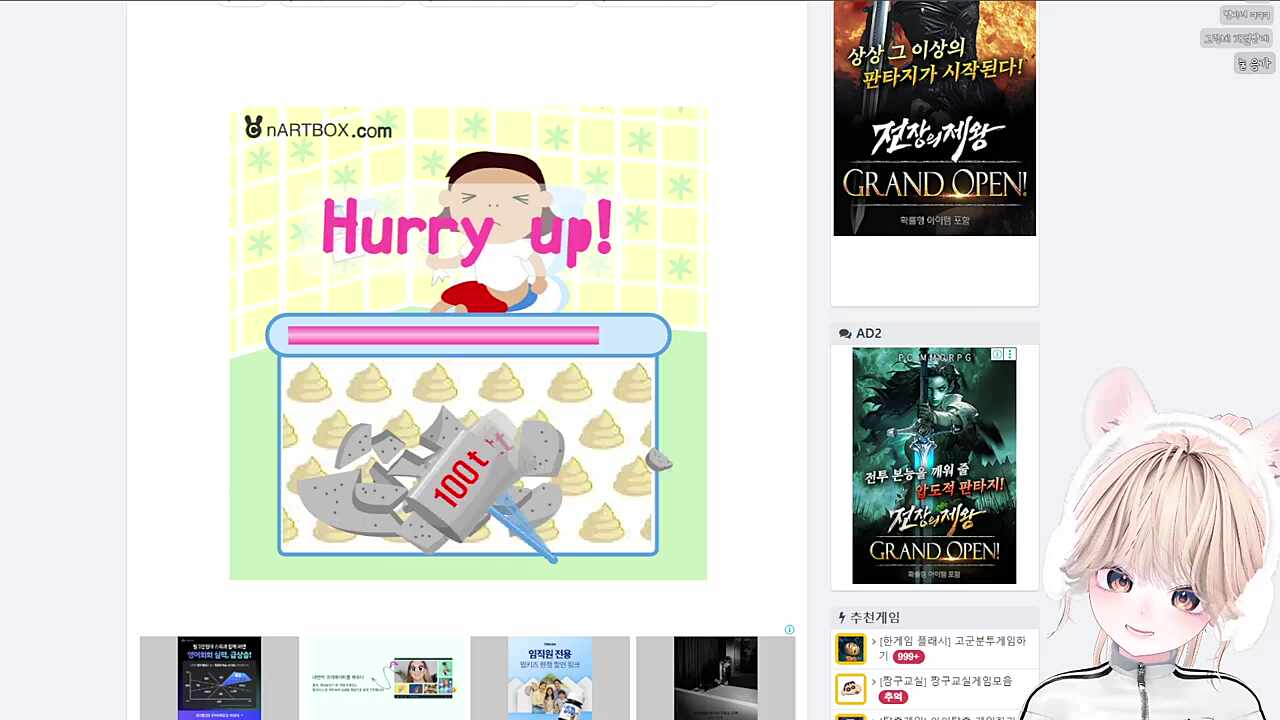Click the 999+ badge on first game
The width and height of the screenshot is (1280, 720).
coord(908,657)
